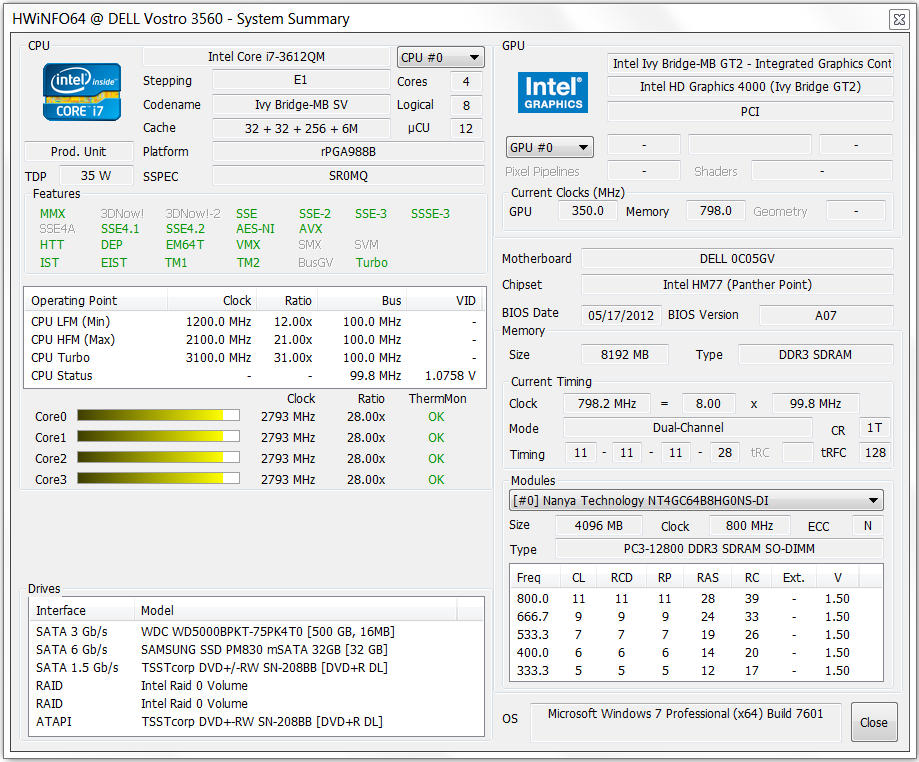Select the 666.7 frequency timing row
The width and height of the screenshot is (919, 762).
[x=696, y=617]
